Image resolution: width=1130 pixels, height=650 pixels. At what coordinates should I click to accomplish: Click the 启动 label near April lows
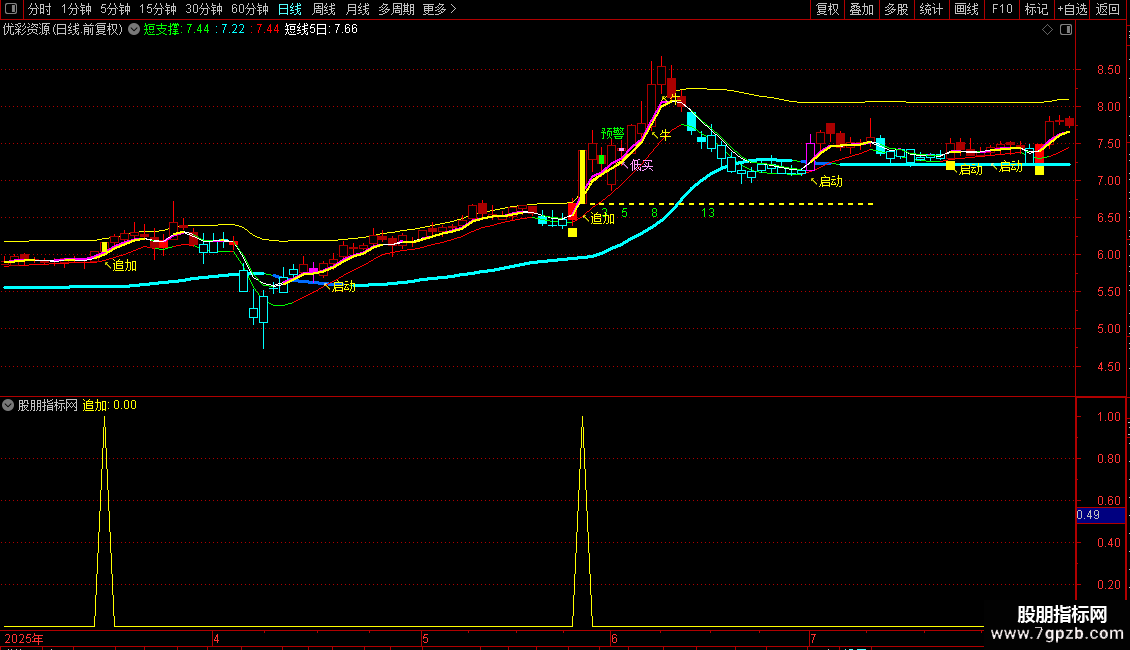[x=344, y=287]
